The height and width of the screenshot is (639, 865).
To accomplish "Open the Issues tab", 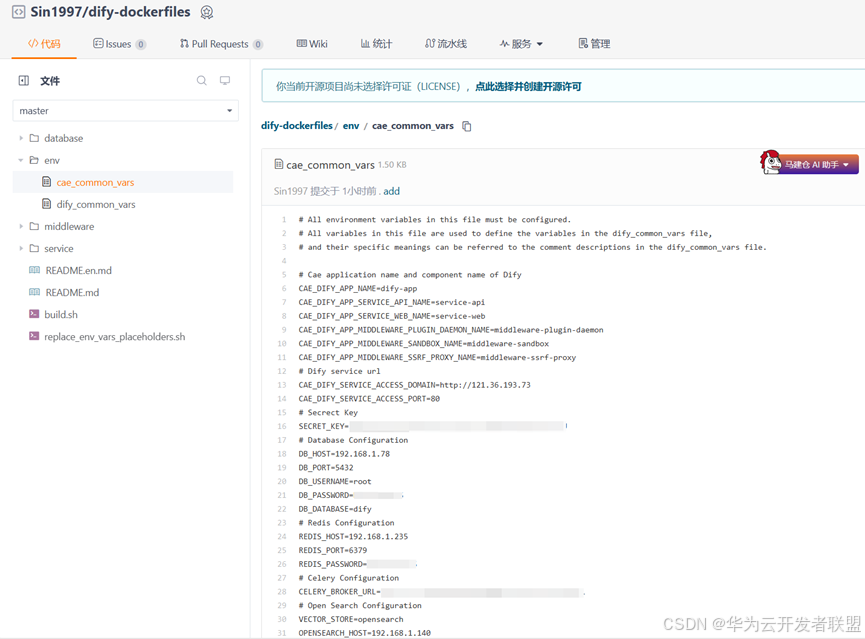I will click(x=119, y=44).
